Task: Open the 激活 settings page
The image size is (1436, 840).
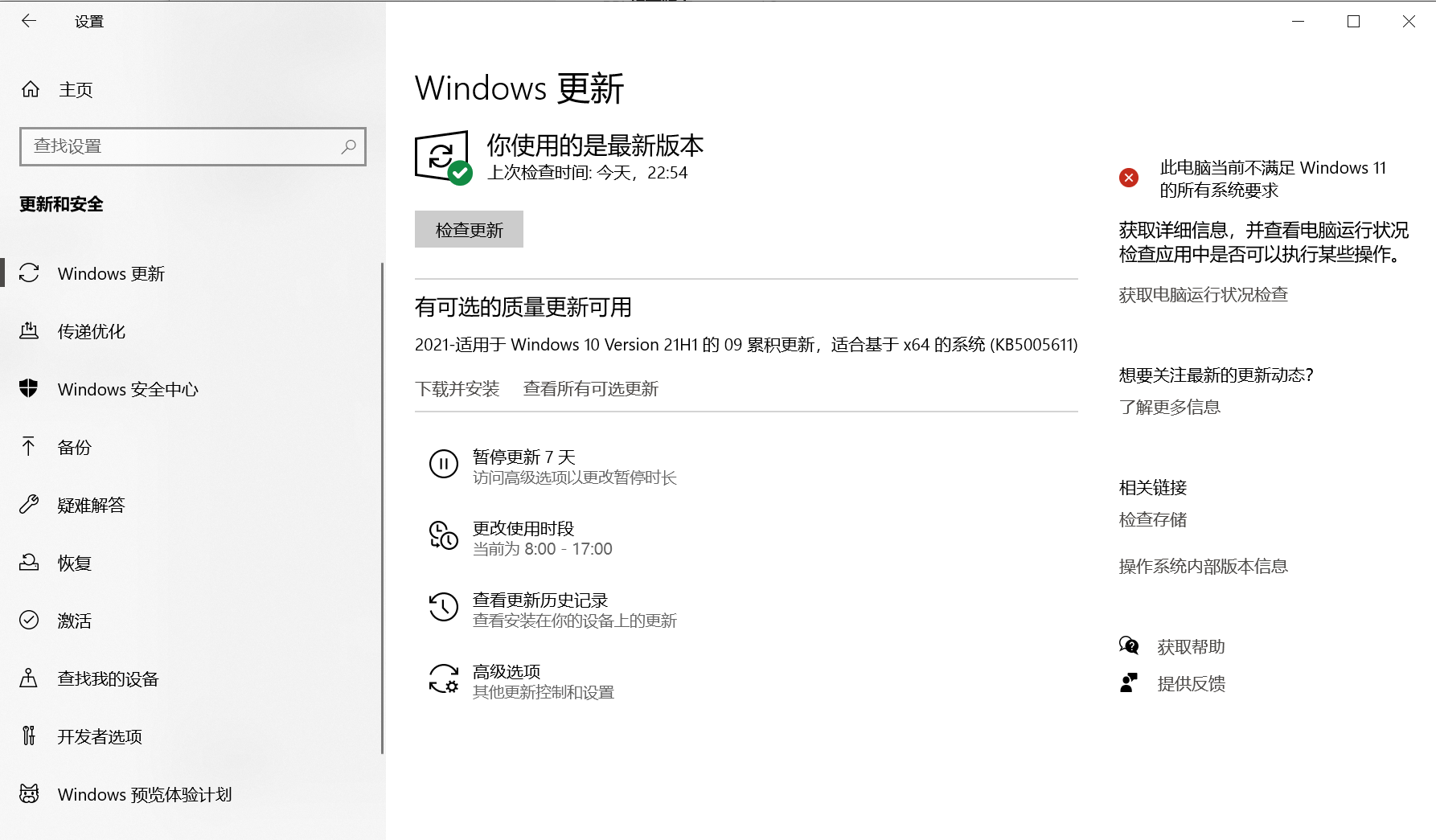Action: [75, 621]
